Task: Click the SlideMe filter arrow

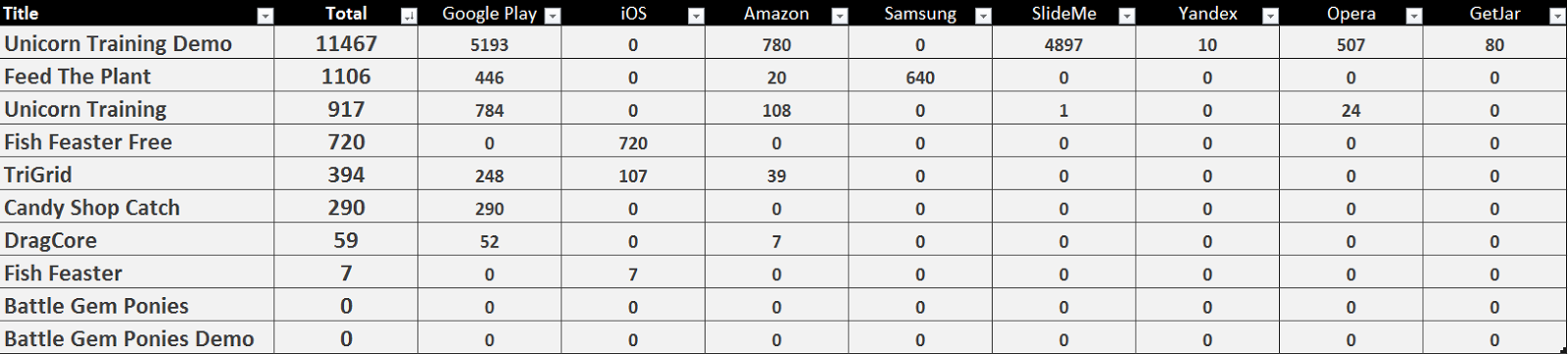Action: 1127,16
